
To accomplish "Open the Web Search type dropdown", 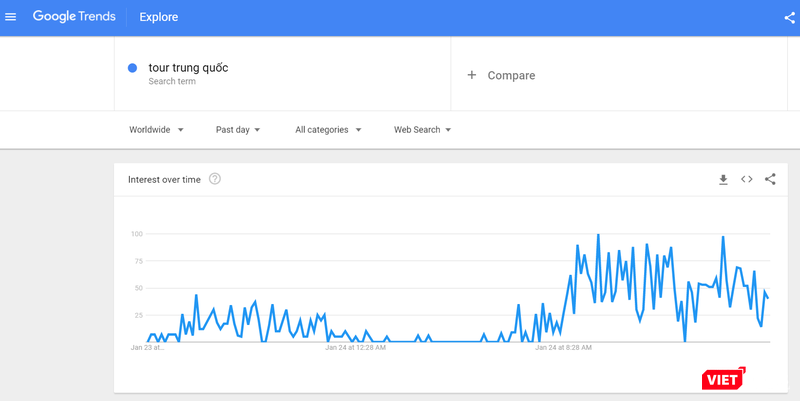I will [x=422, y=130].
